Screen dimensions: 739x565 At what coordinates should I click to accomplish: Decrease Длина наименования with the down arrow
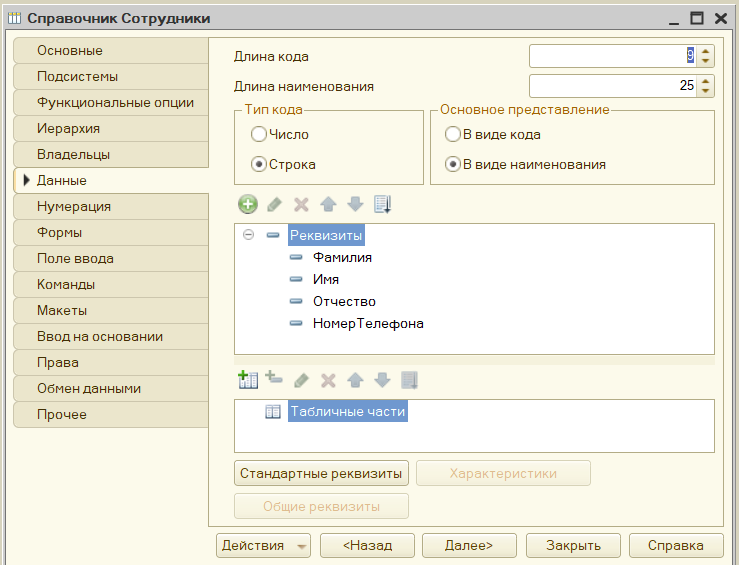[706, 90]
